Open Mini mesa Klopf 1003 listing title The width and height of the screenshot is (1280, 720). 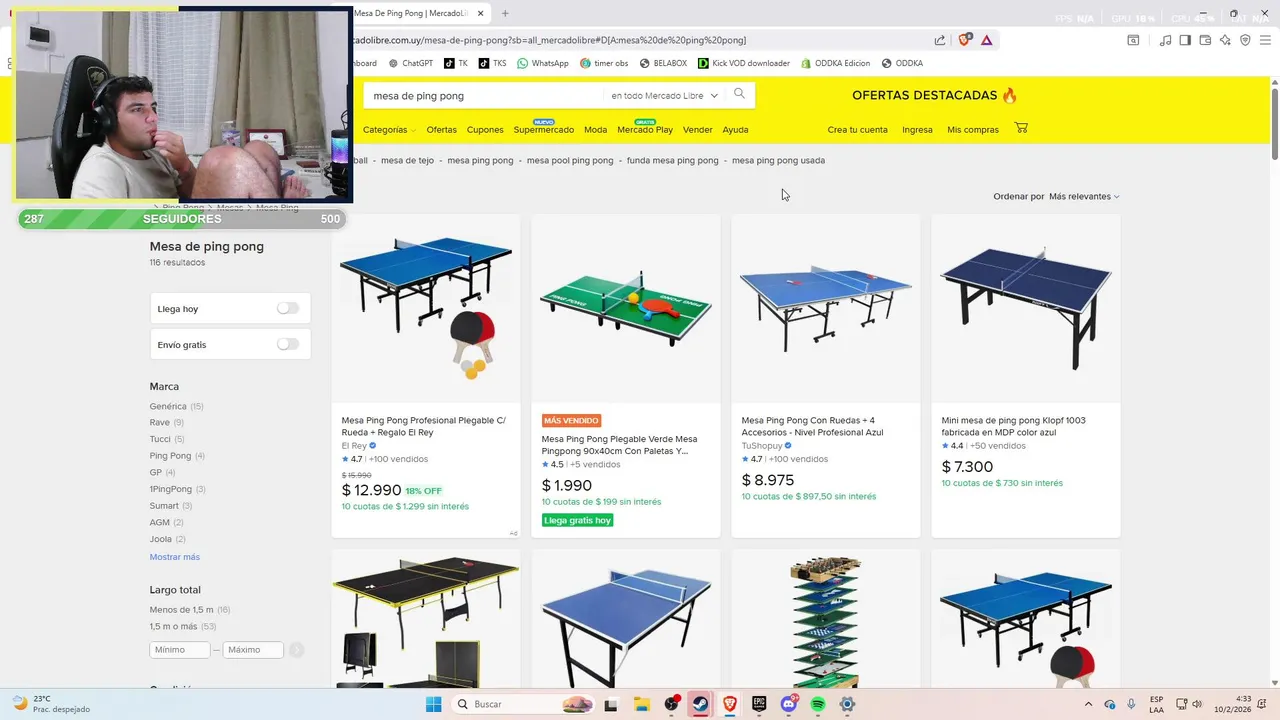(x=1013, y=426)
